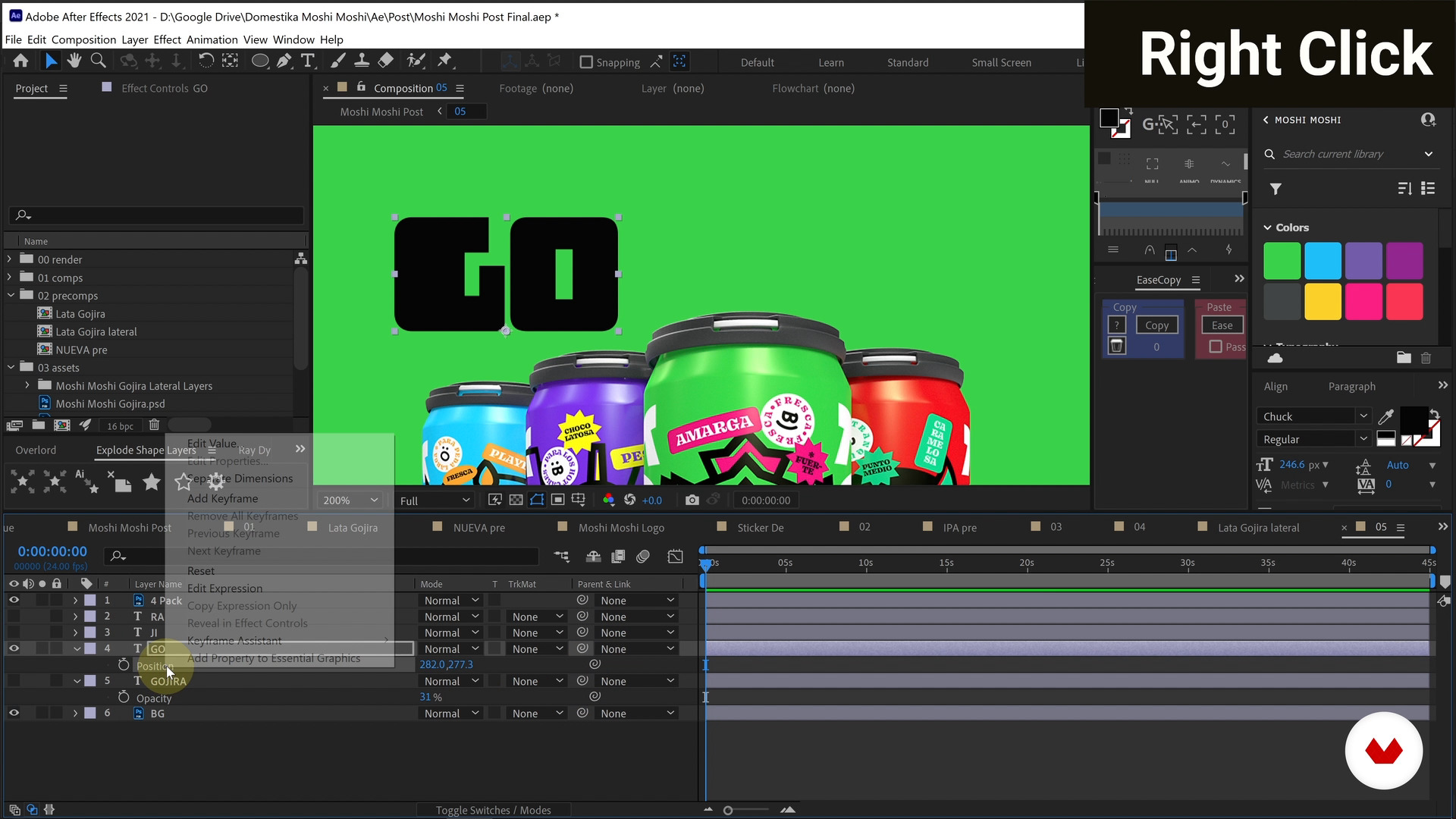The height and width of the screenshot is (819, 1456).
Task: Hide the 4 Pack layer
Action: tap(14, 600)
